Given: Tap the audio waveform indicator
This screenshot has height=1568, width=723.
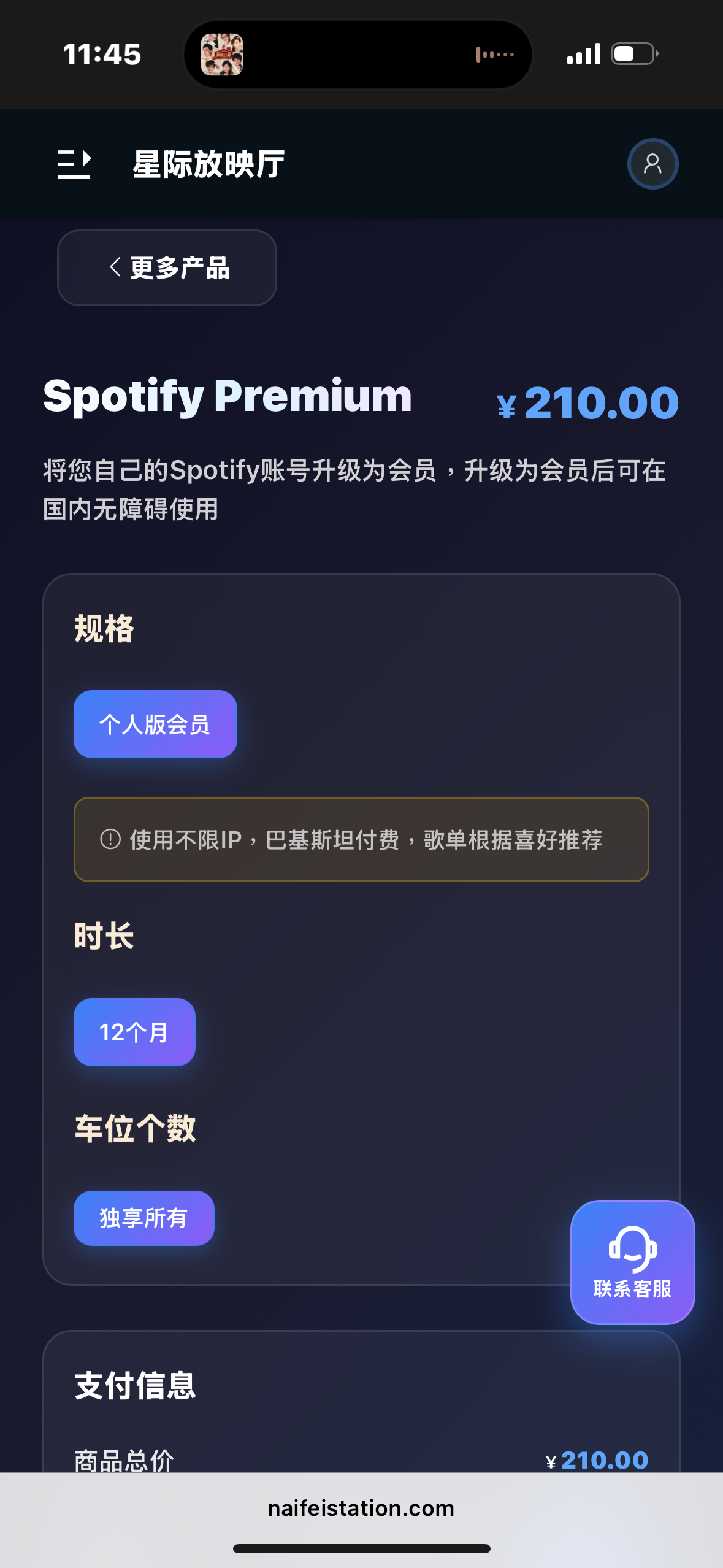Looking at the screenshot, I should click(x=495, y=55).
